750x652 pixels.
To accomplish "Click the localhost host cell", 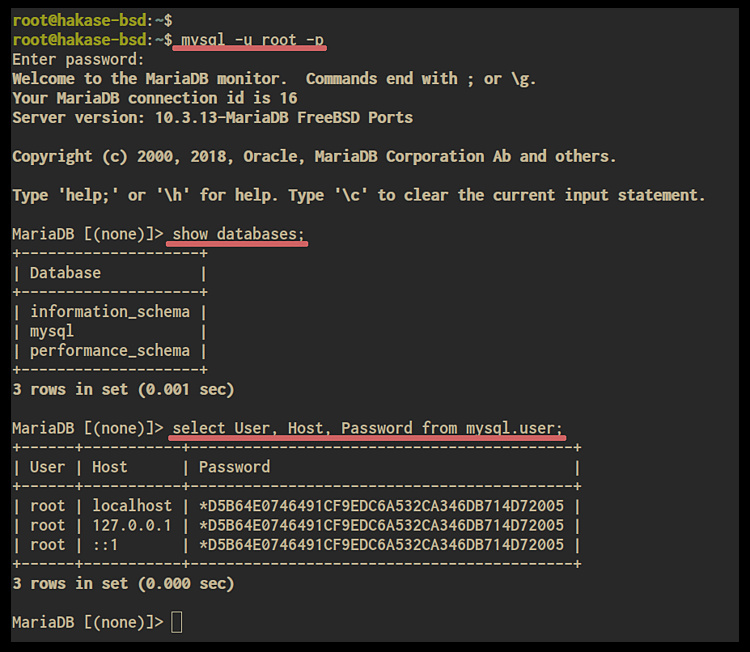I will 132,506.
